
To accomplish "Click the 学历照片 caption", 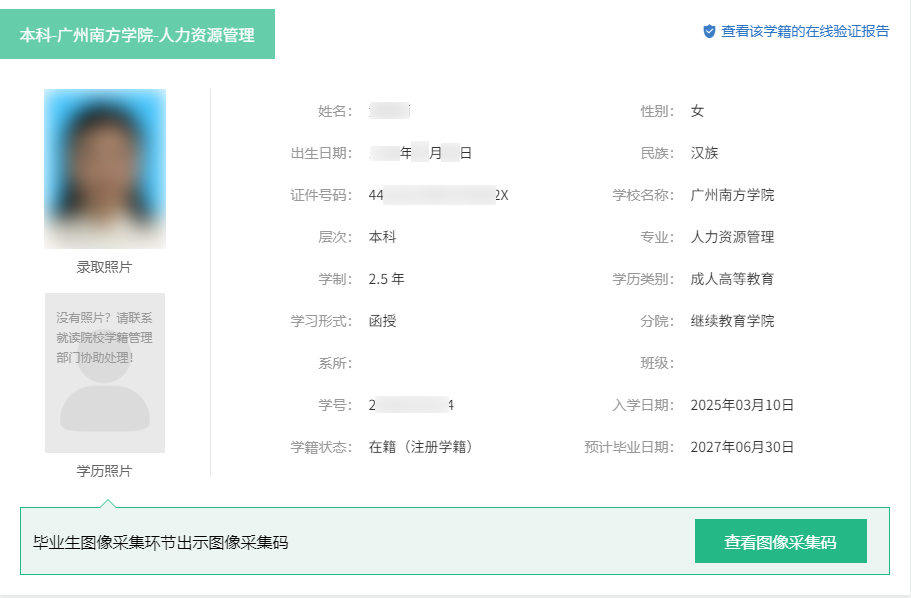I will click(105, 471).
